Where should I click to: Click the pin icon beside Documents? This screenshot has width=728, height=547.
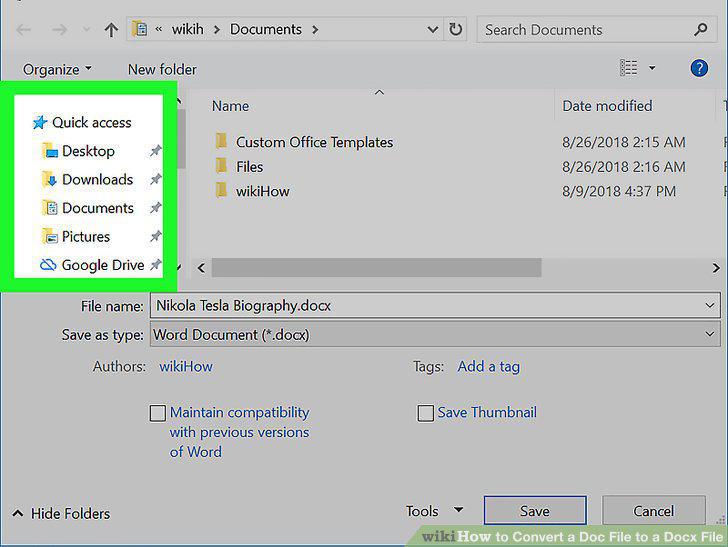pyautogui.click(x=155, y=208)
